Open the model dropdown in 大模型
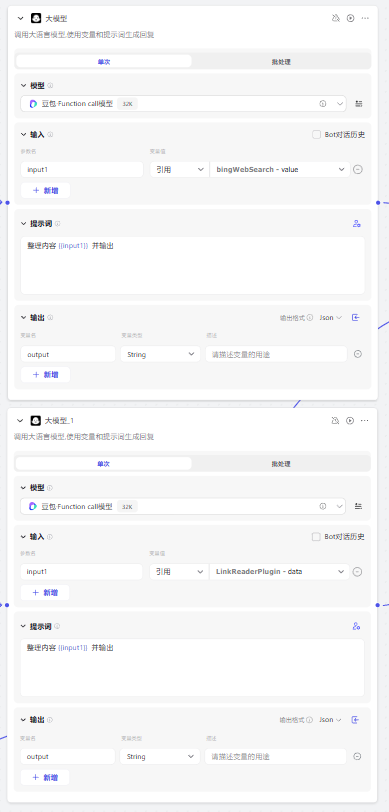The height and width of the screenshot is (812, 389). [183, 104]
